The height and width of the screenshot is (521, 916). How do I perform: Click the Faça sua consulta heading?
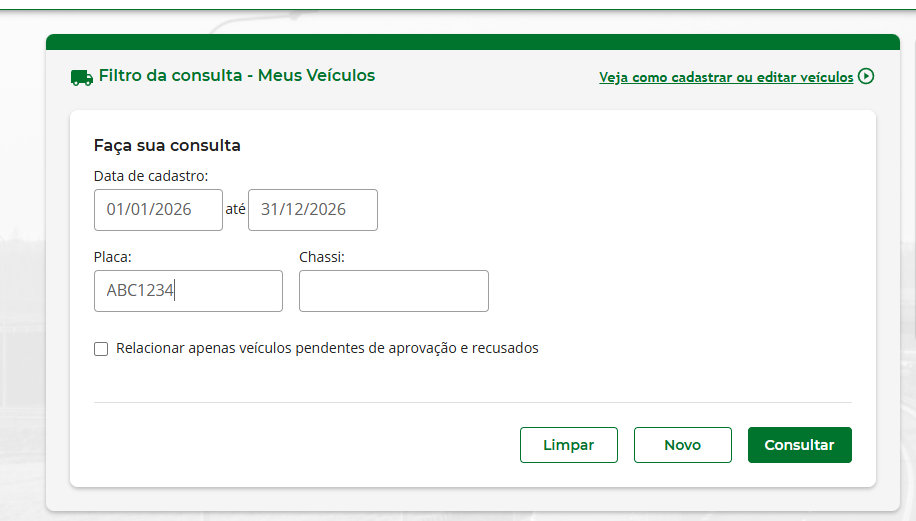(167, 145)
